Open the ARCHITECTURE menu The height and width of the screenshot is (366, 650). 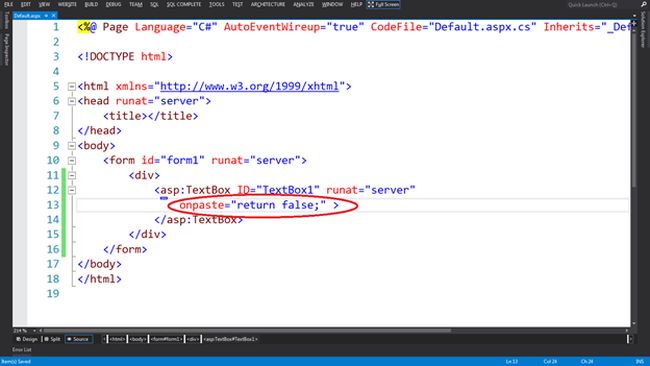pos(267,4)
